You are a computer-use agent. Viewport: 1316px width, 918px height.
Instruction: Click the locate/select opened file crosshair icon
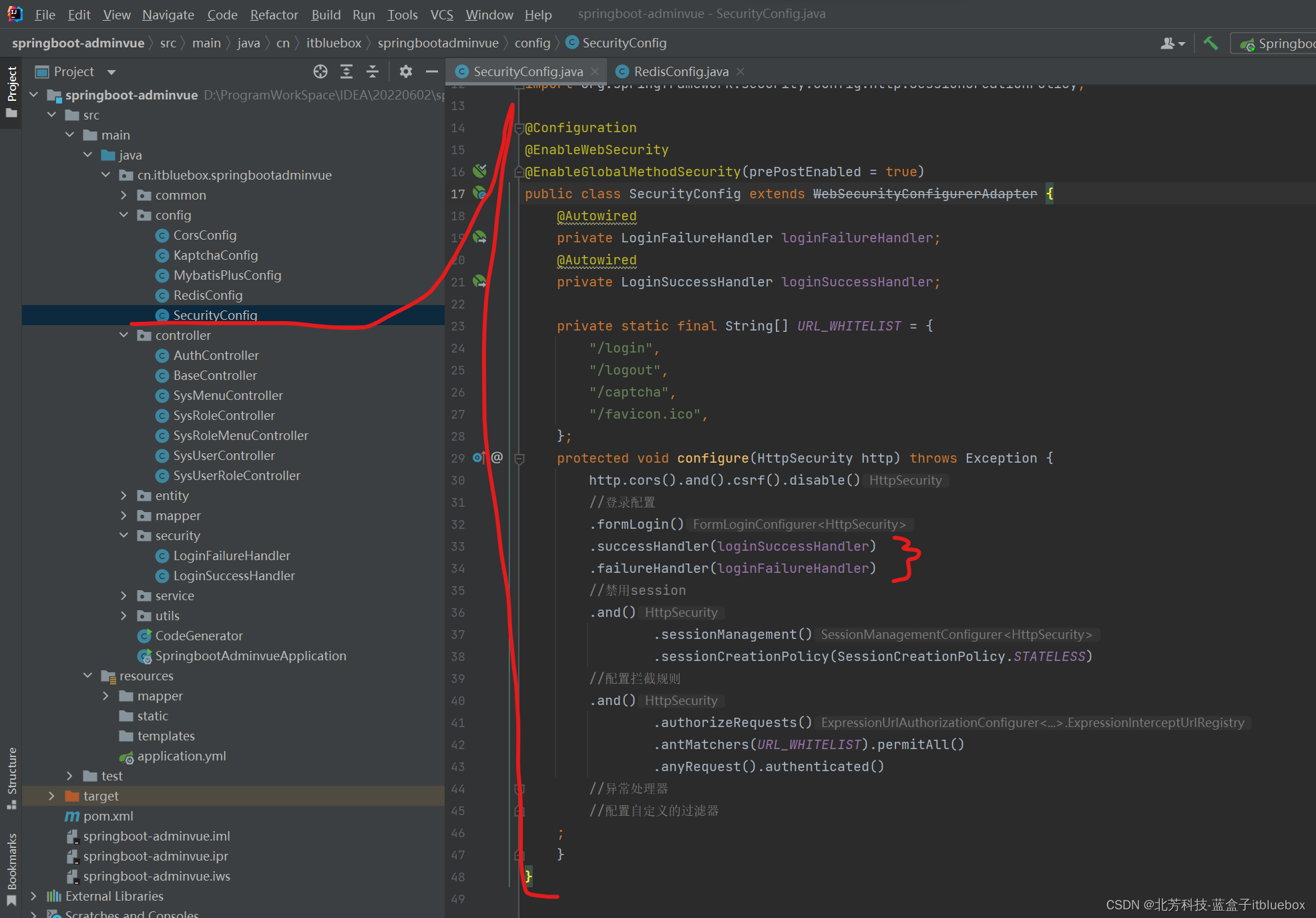[320, 71]
